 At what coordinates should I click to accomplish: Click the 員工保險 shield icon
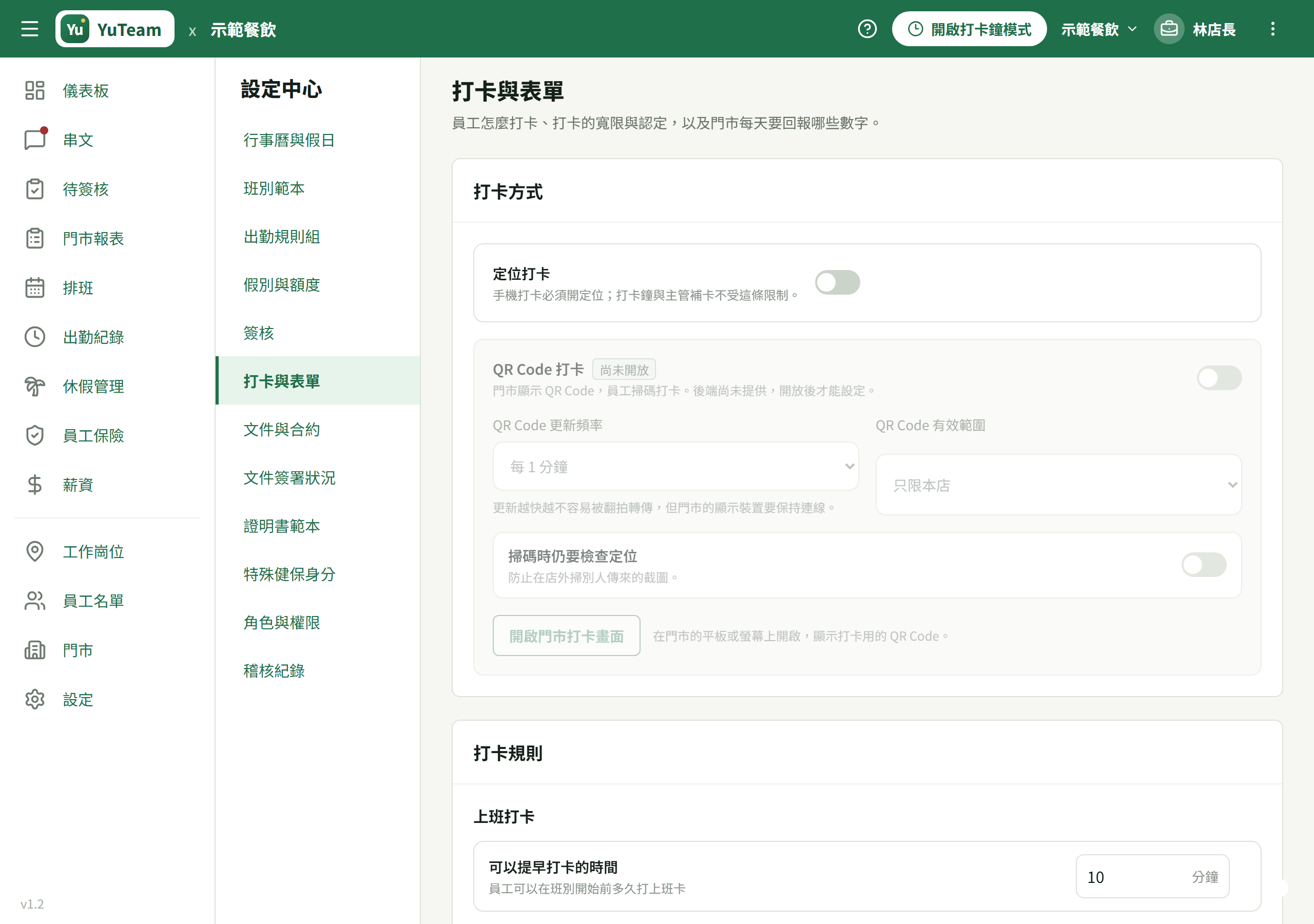pyautogui.click(x=35, y=436)
